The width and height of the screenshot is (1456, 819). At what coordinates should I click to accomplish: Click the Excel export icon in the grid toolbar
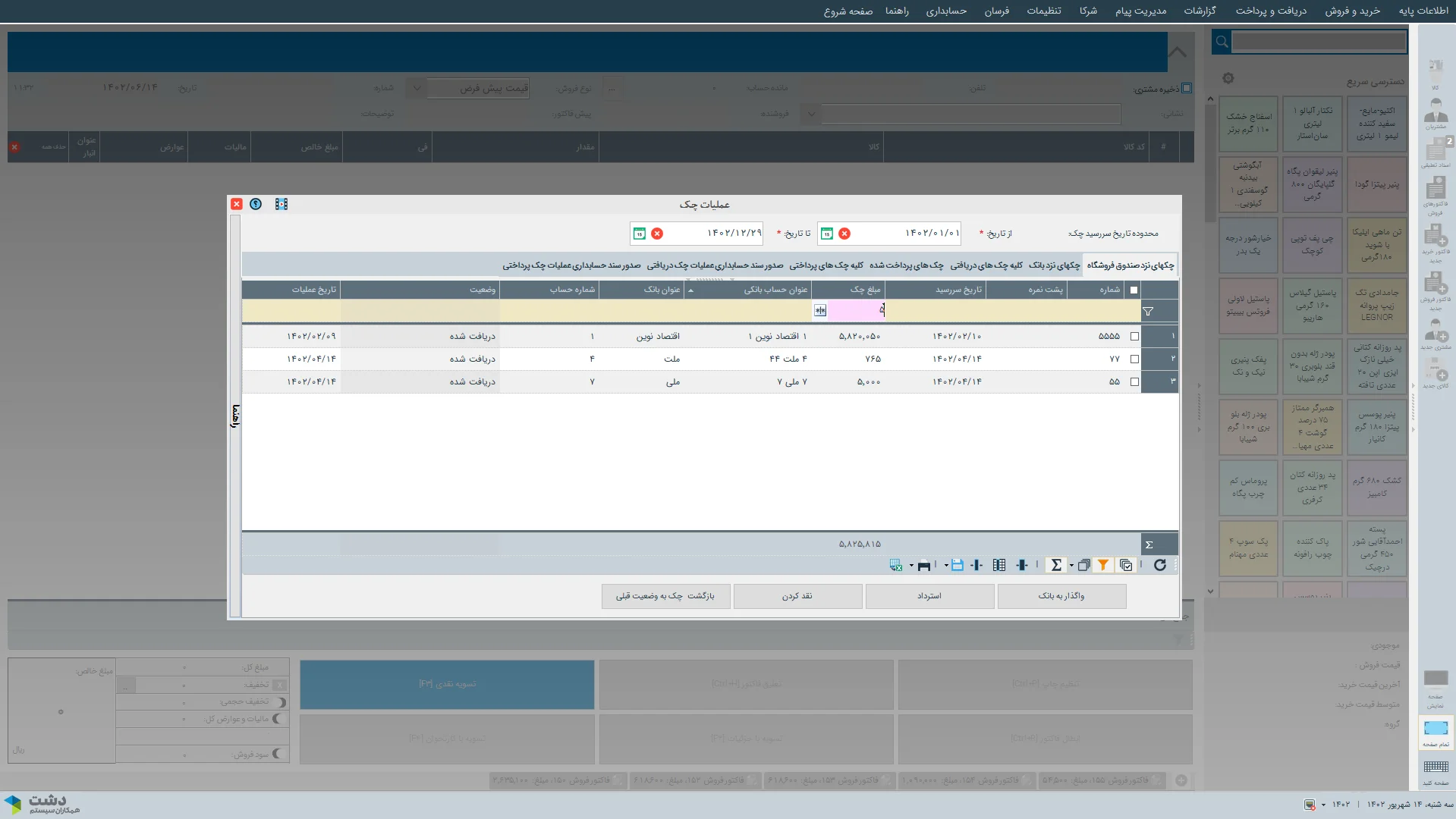pyautogui.click(x=896, y=565)
